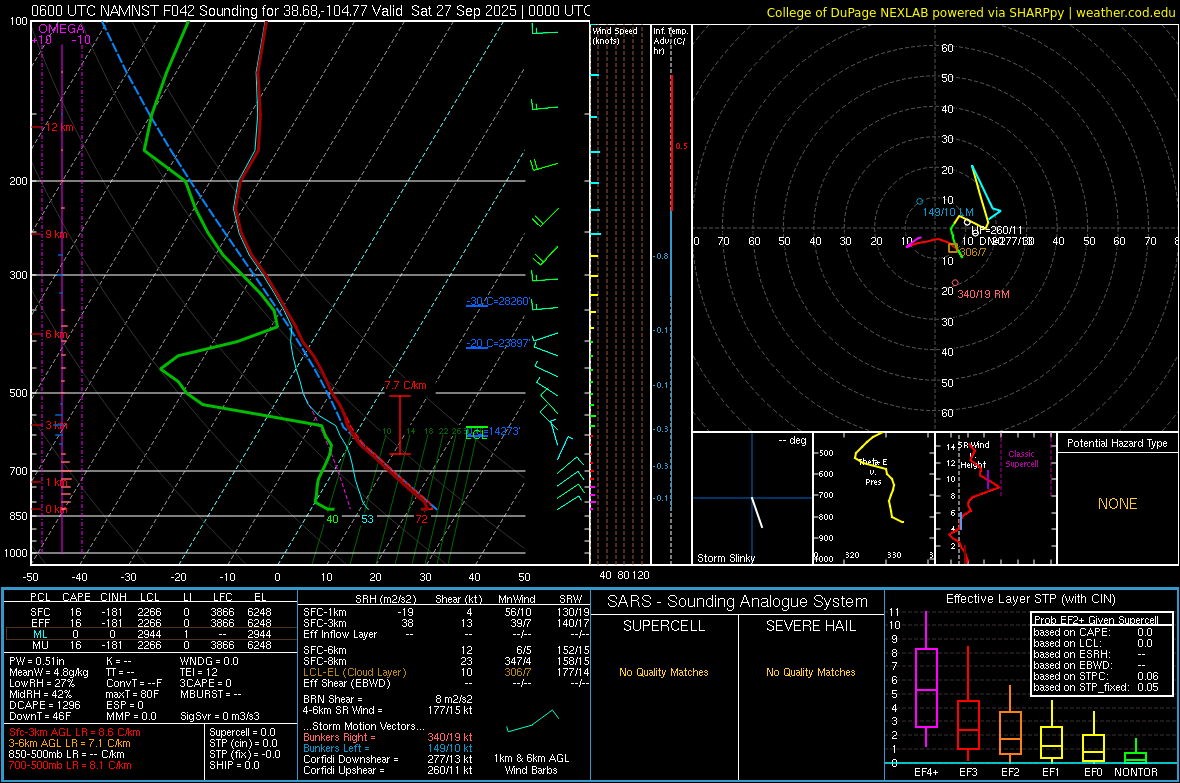This screenshot has height=783, width=1180.
Task: Click the DCAPE = 1296 value
Action: [x=45, y=705]
